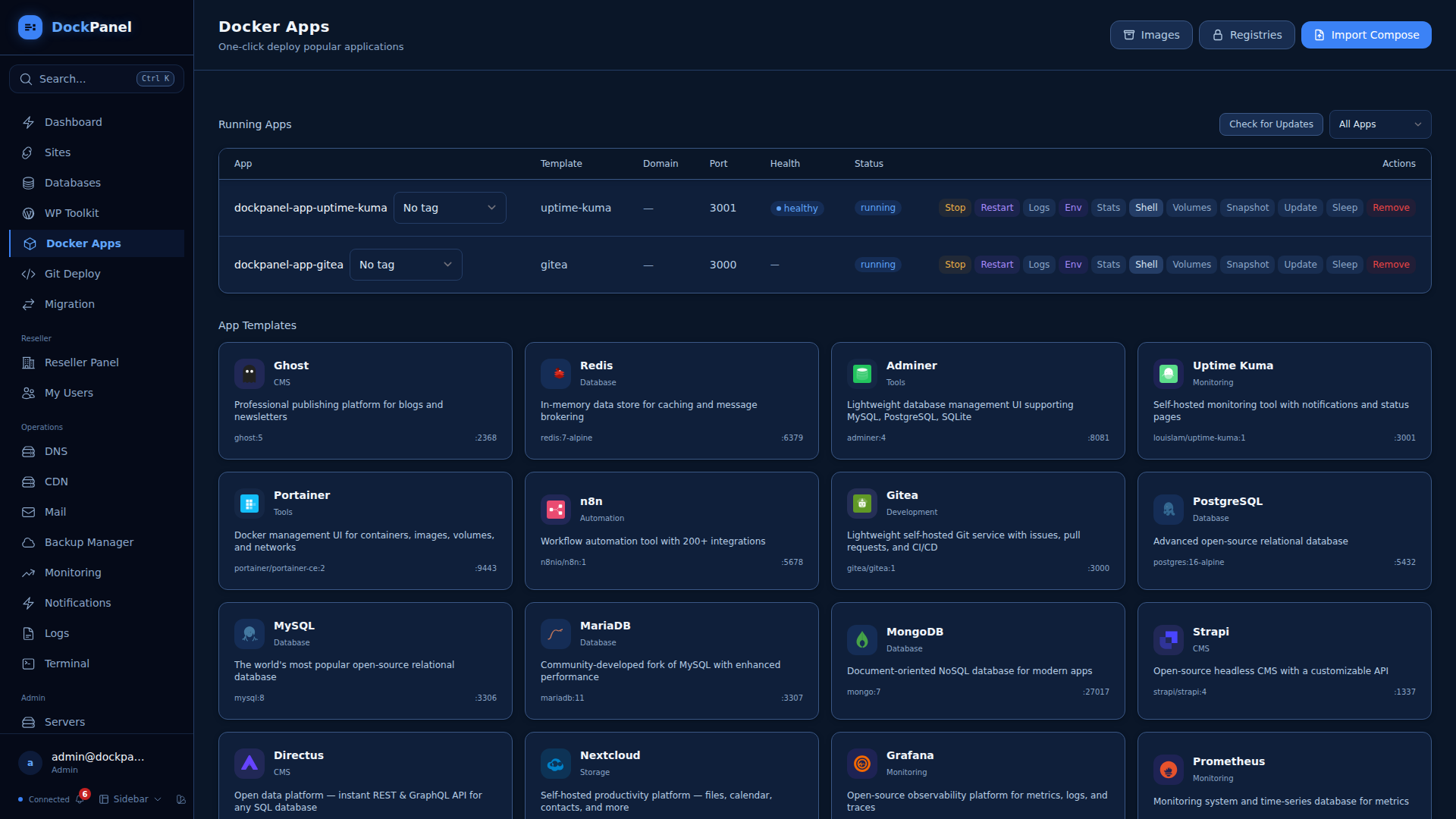This screenshot has height=819, width=1456.
Task: Click the Adminer template icon
Action: tap(862, 374)
